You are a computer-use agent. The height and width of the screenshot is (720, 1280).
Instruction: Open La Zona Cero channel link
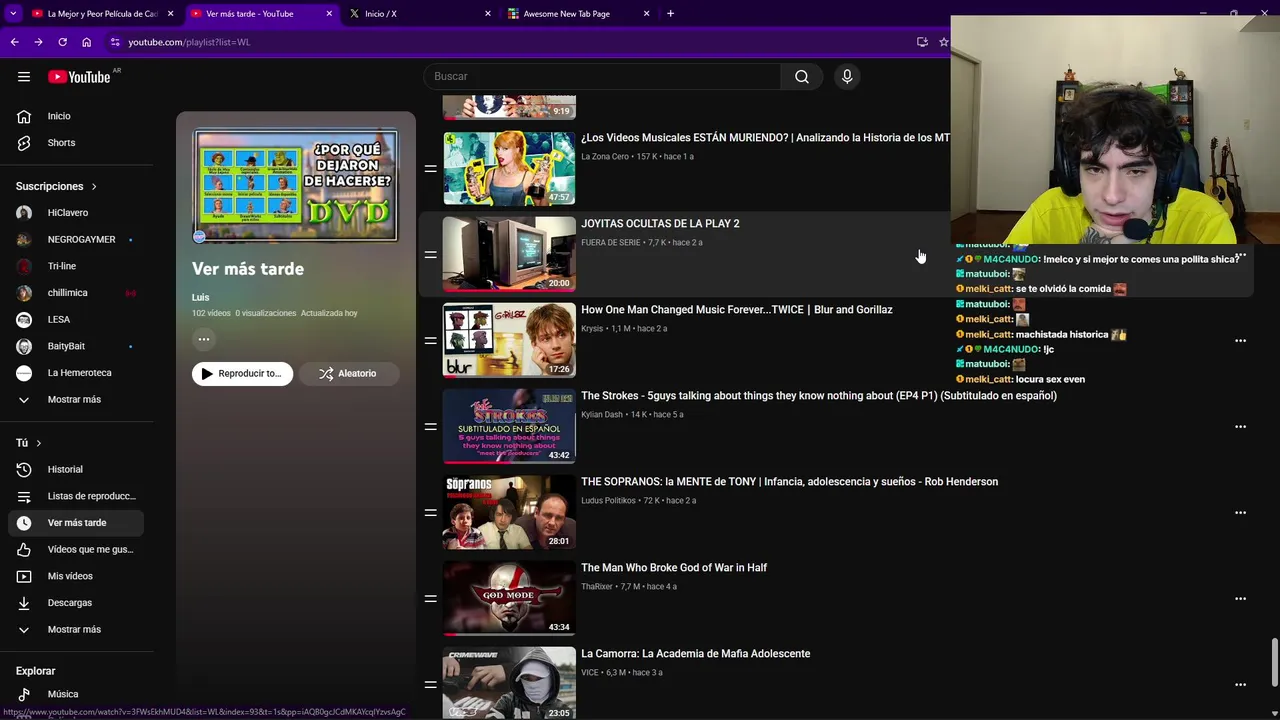pyautogui.click(x=605, y=157)
